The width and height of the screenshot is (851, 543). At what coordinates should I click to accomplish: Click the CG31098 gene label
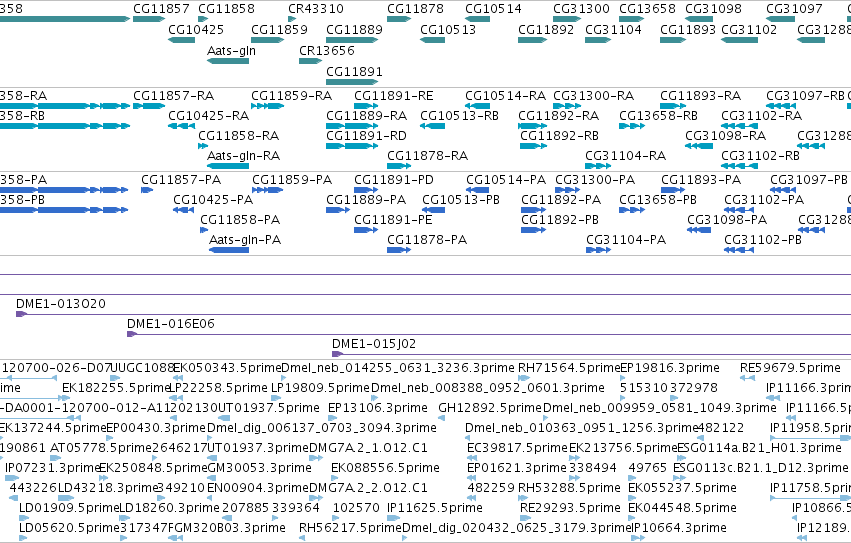(x=713, y=9)
